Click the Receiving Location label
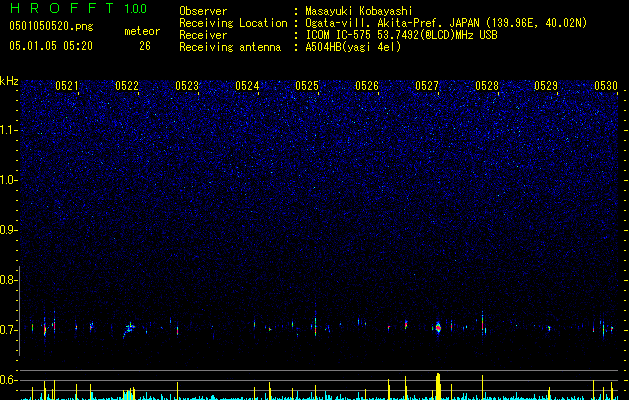This screenshot has height=400, width=629. [233, 23]
